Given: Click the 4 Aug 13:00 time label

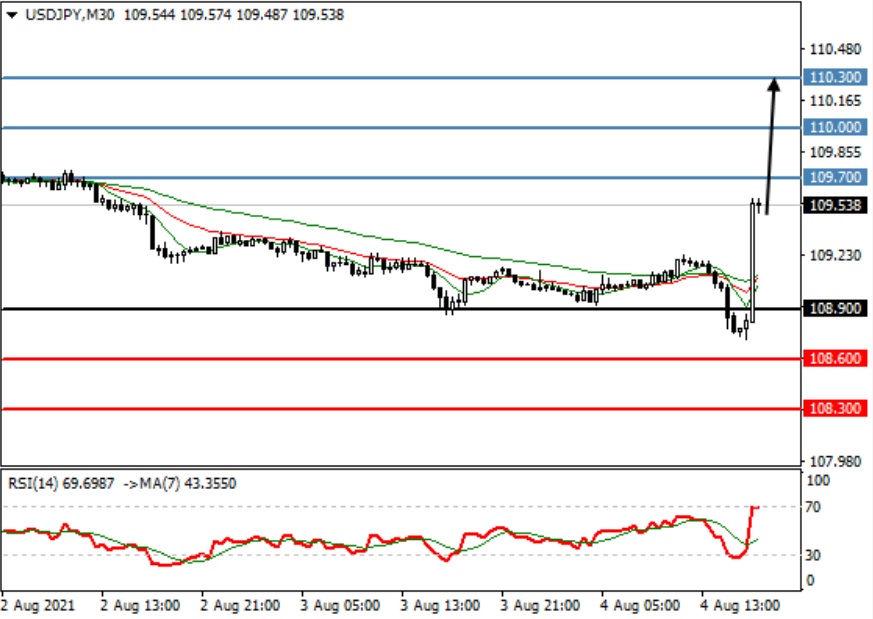Looking at the screenshot, I should click(x=740, y=606).
